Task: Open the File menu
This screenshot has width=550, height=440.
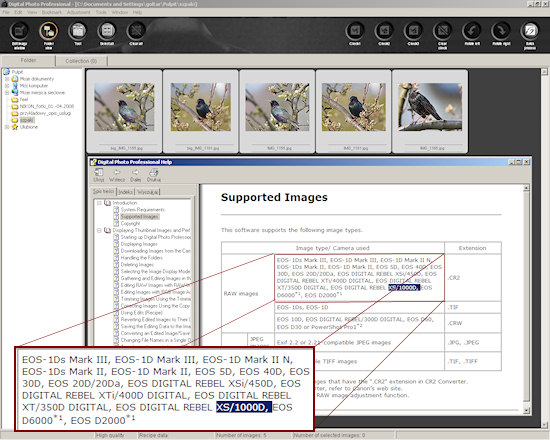Action: point(6,12)
